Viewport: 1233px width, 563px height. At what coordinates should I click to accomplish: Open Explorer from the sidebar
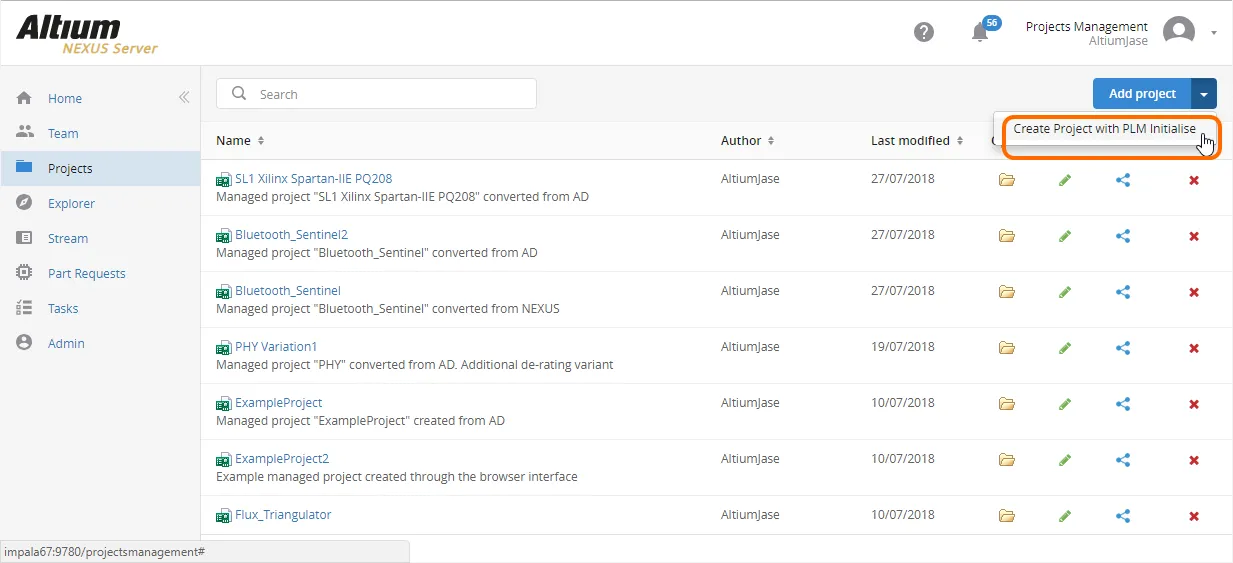coord(71,203)
